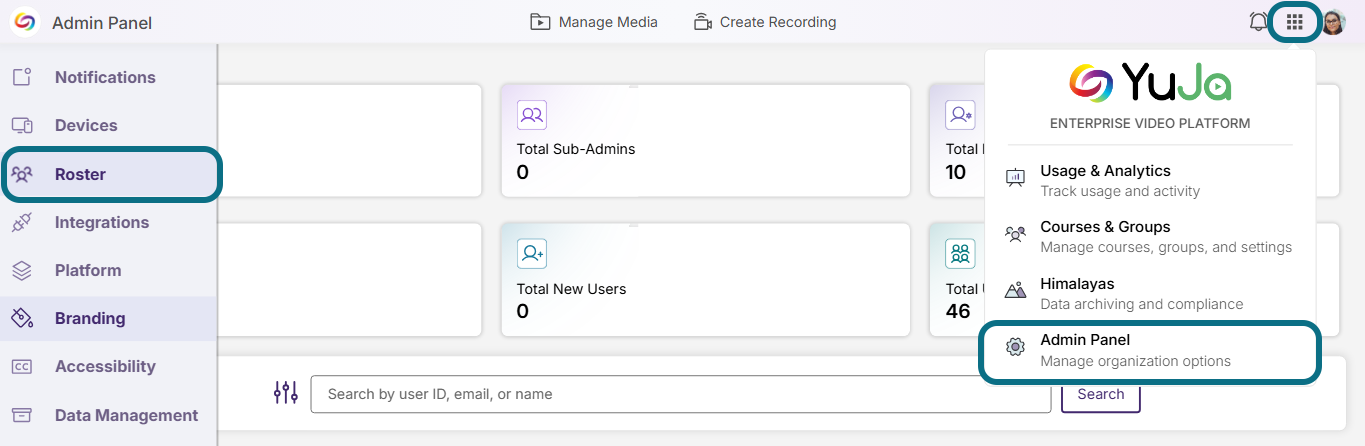1365x446 pixels.
Task: Click the user profile avatar
Action: click(1333, 22)
